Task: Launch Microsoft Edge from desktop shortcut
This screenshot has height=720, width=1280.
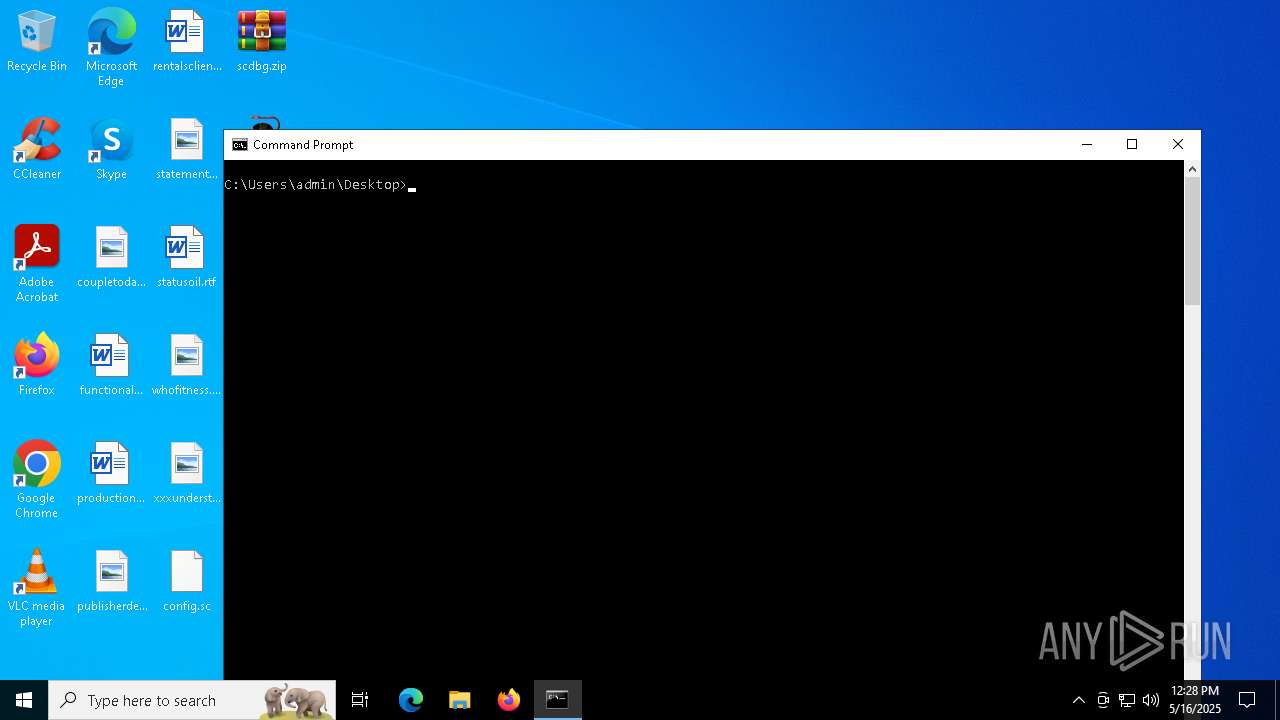Action: tap(111, 48)
